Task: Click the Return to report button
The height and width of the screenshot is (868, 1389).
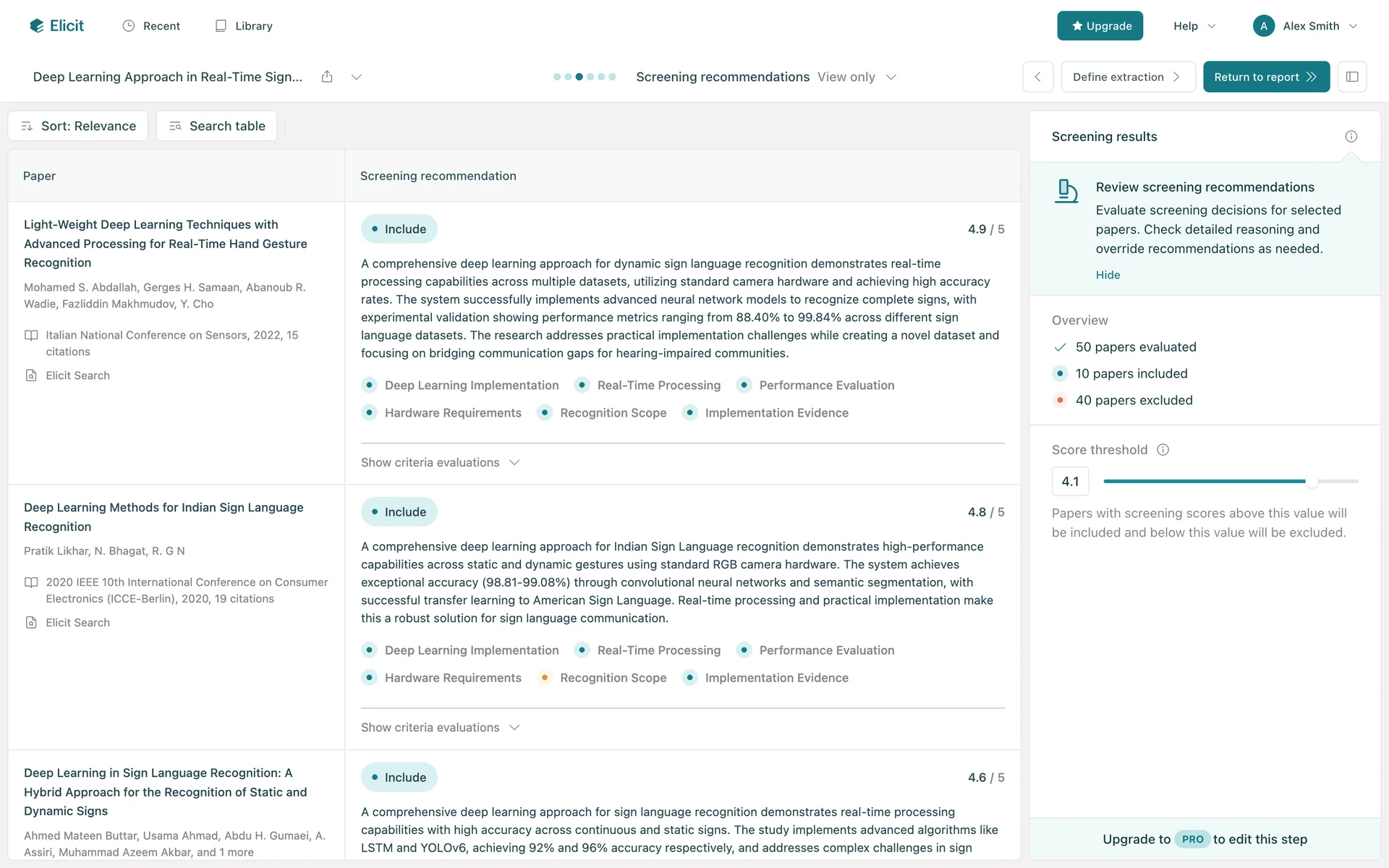Action: point(1265,77)
